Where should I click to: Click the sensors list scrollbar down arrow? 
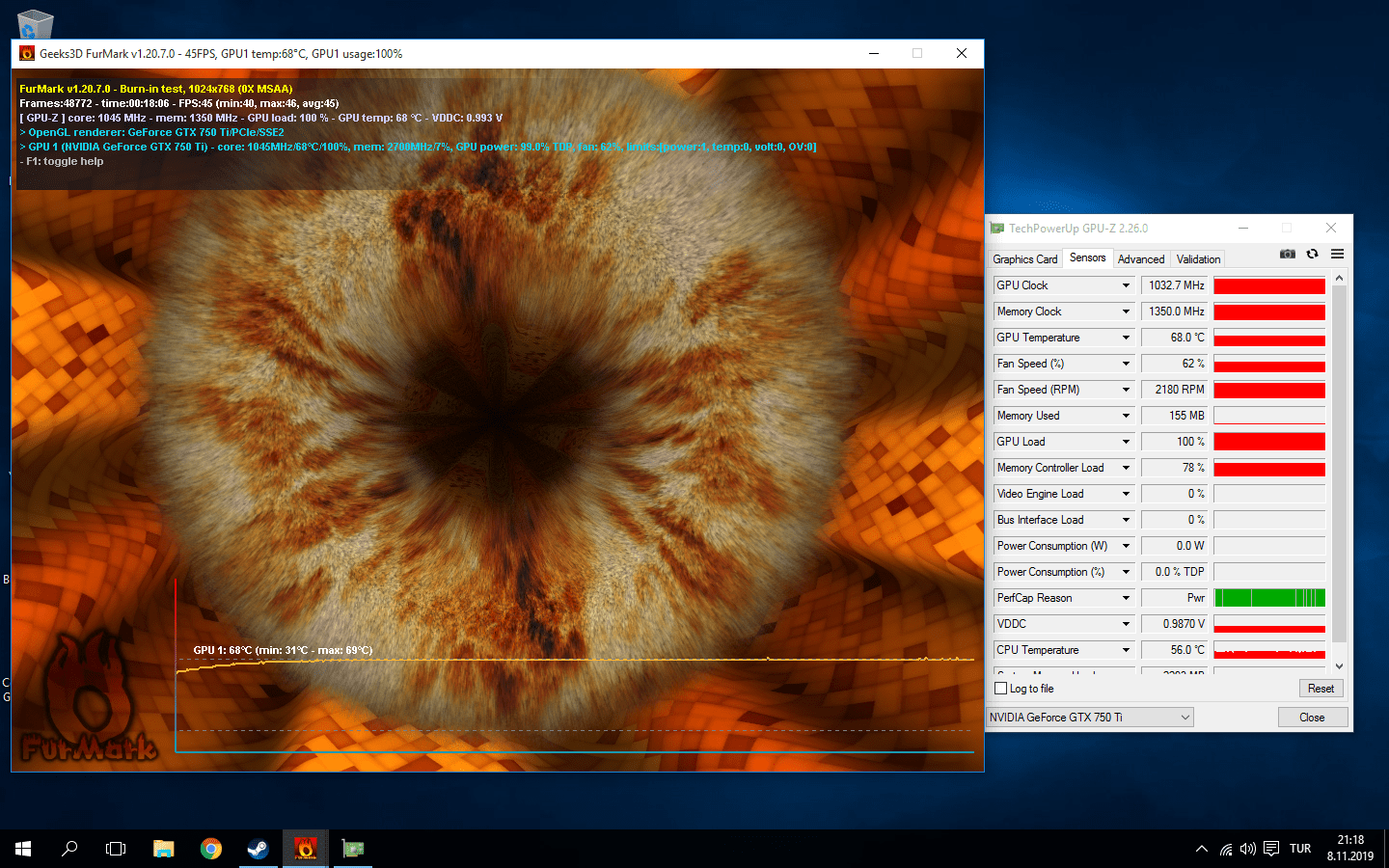click(x=1339, y=665)
